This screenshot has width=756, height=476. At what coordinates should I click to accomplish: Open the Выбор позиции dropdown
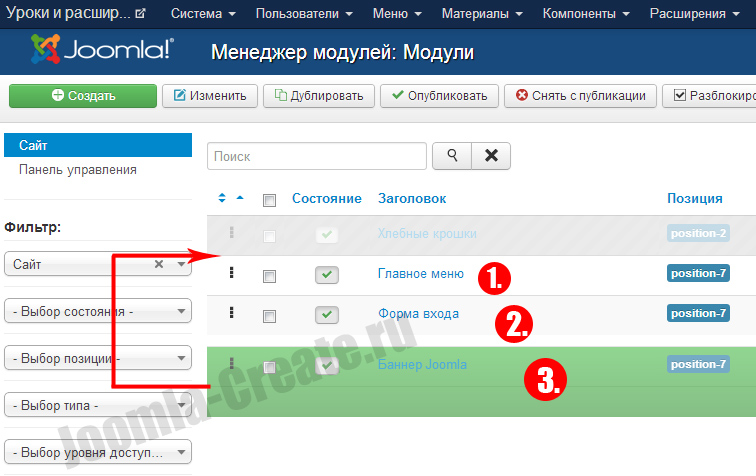98,358
